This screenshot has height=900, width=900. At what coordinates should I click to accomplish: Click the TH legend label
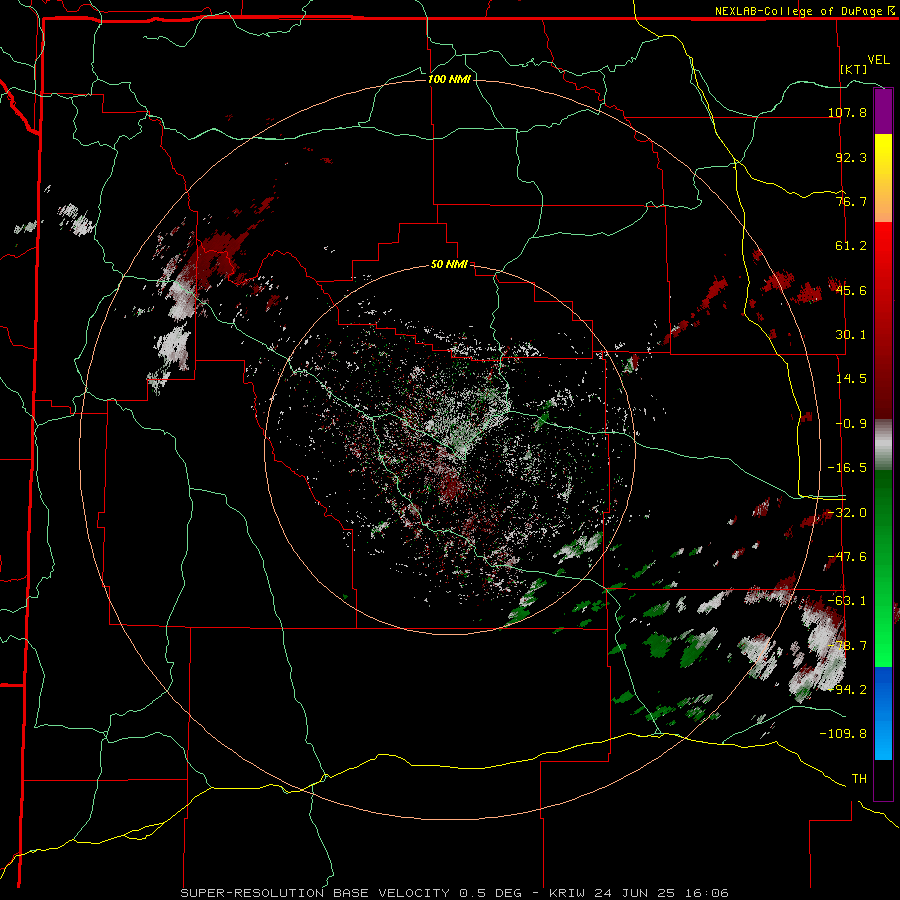pos(859,779)
